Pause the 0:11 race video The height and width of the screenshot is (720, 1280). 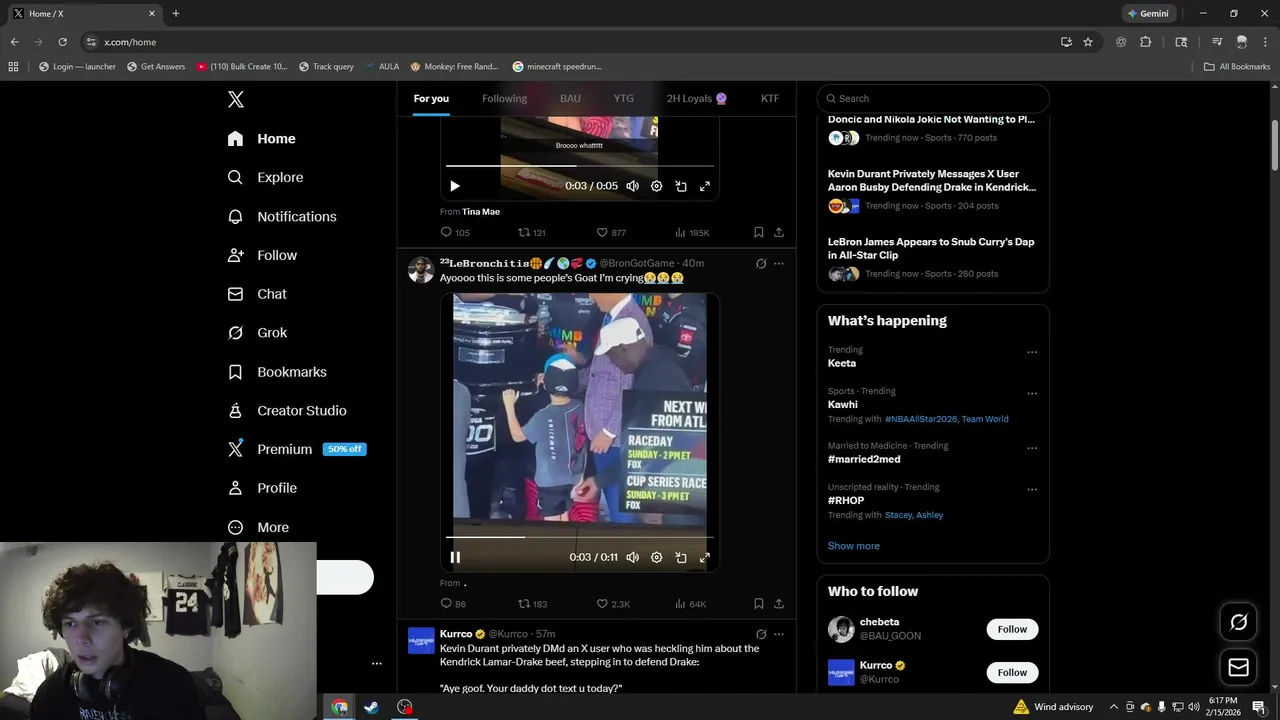(455, 557)
